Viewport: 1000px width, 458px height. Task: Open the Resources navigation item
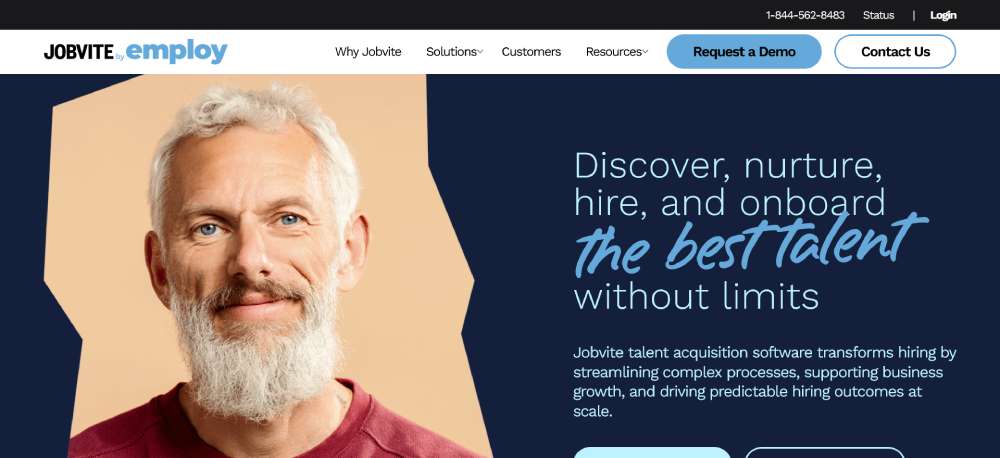click(614, 52)
